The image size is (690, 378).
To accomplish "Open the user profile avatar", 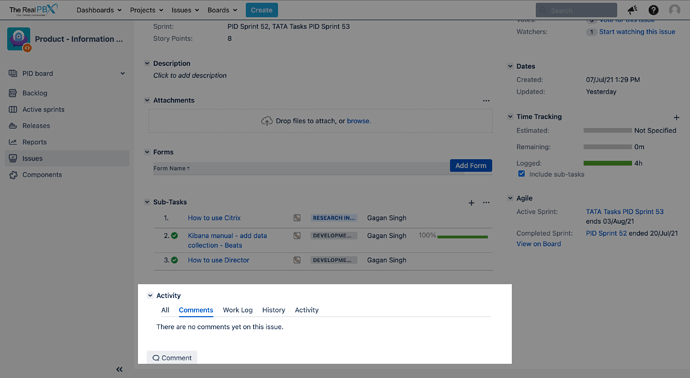I will pyautogui.click(x=675, y=10).
